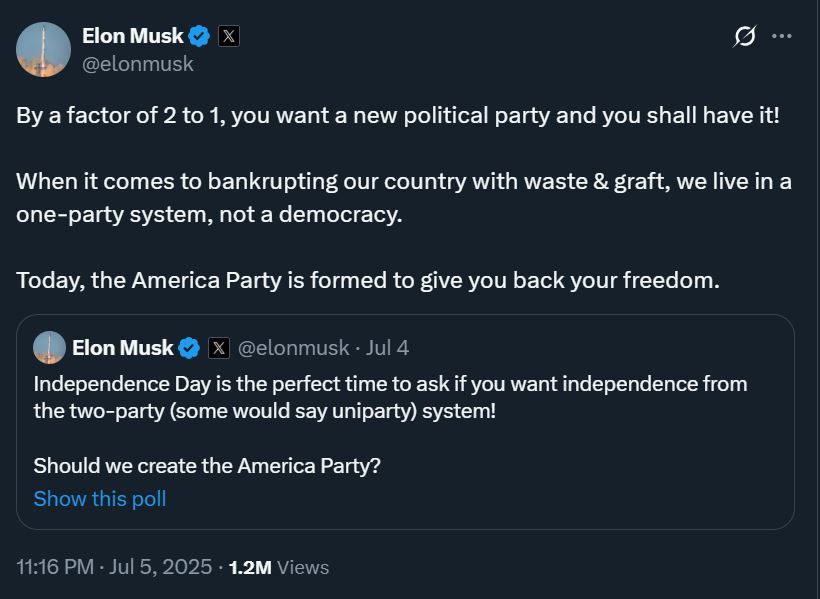Click the 1.2M Views counter
820x599 pixels.
(x=279, y=567)
